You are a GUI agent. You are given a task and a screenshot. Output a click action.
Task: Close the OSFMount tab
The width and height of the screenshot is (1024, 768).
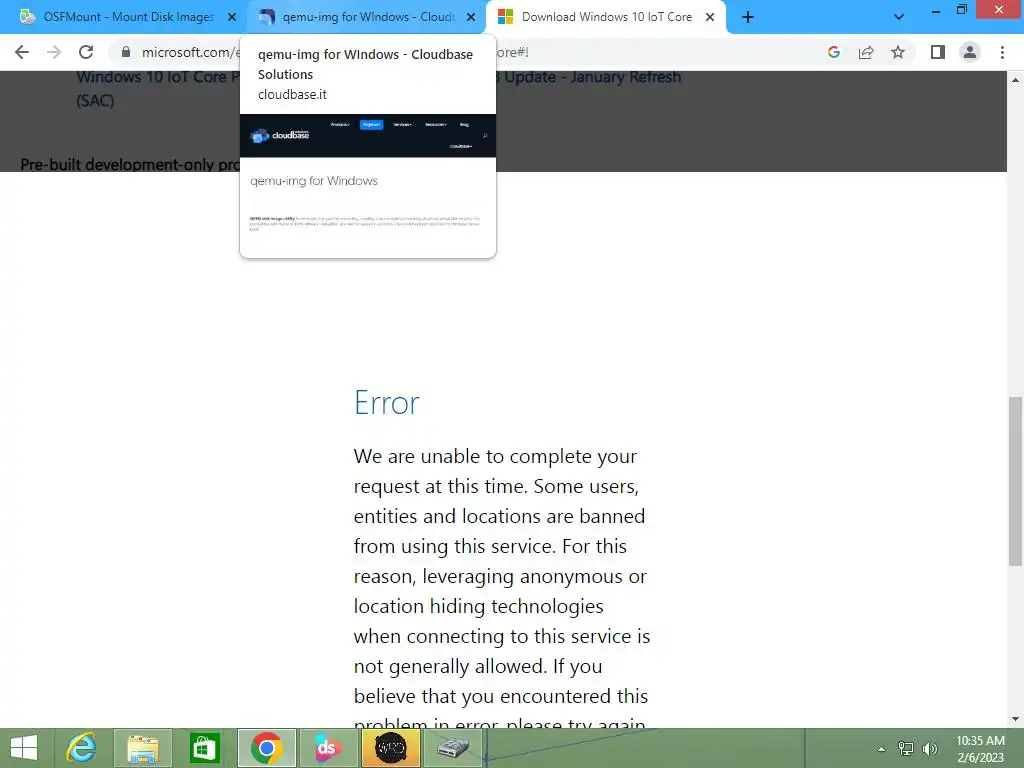232,18
